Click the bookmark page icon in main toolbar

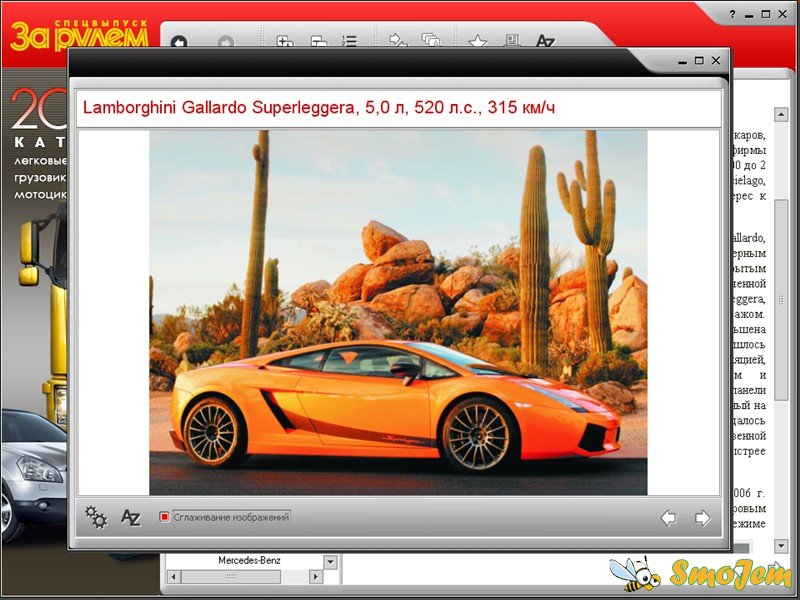[512, 40]
